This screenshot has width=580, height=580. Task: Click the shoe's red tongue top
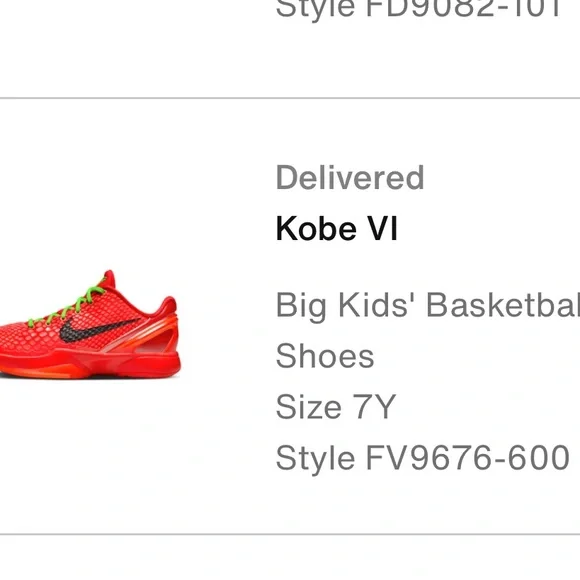click(x=109, y=278)
